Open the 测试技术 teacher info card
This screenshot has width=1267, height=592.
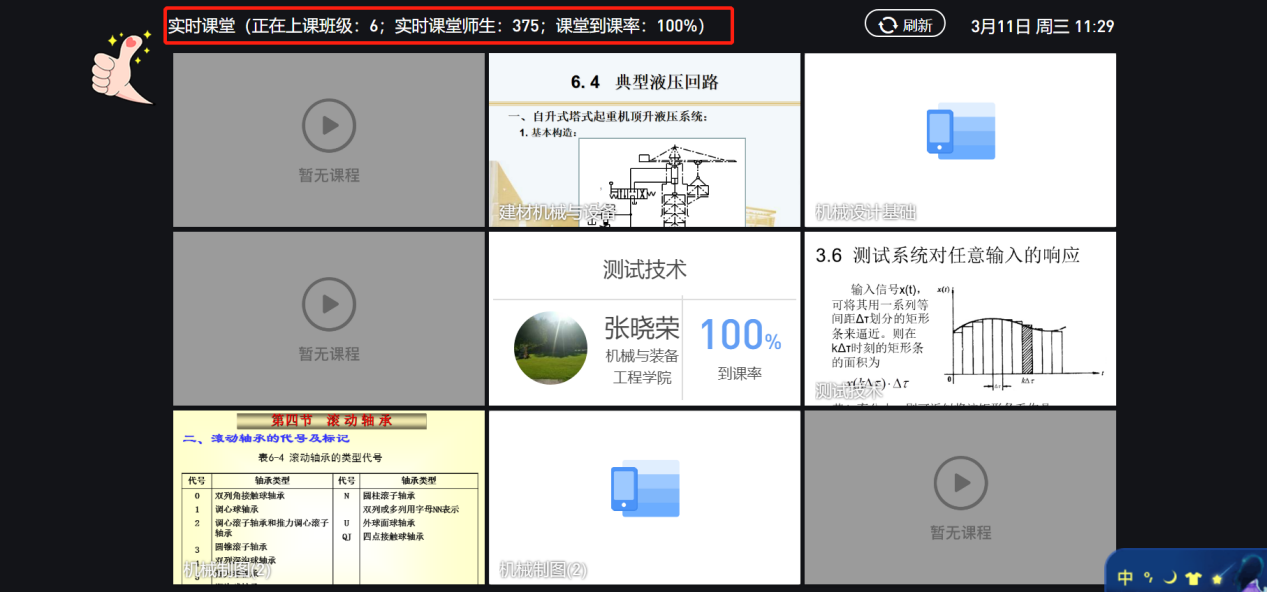[x=644, y=319]
